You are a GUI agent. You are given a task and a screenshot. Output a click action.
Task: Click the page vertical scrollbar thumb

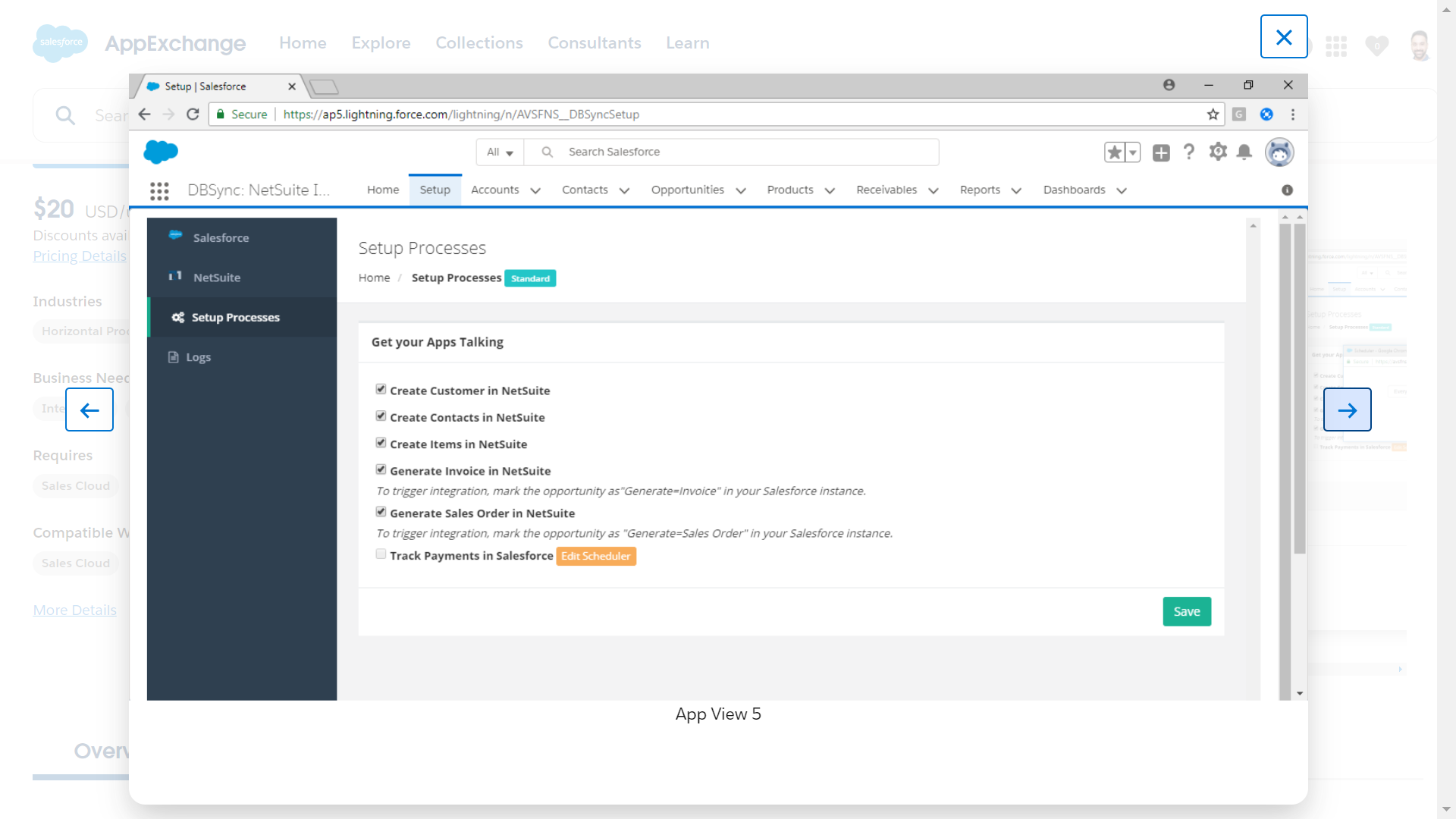click(1300, 388)
